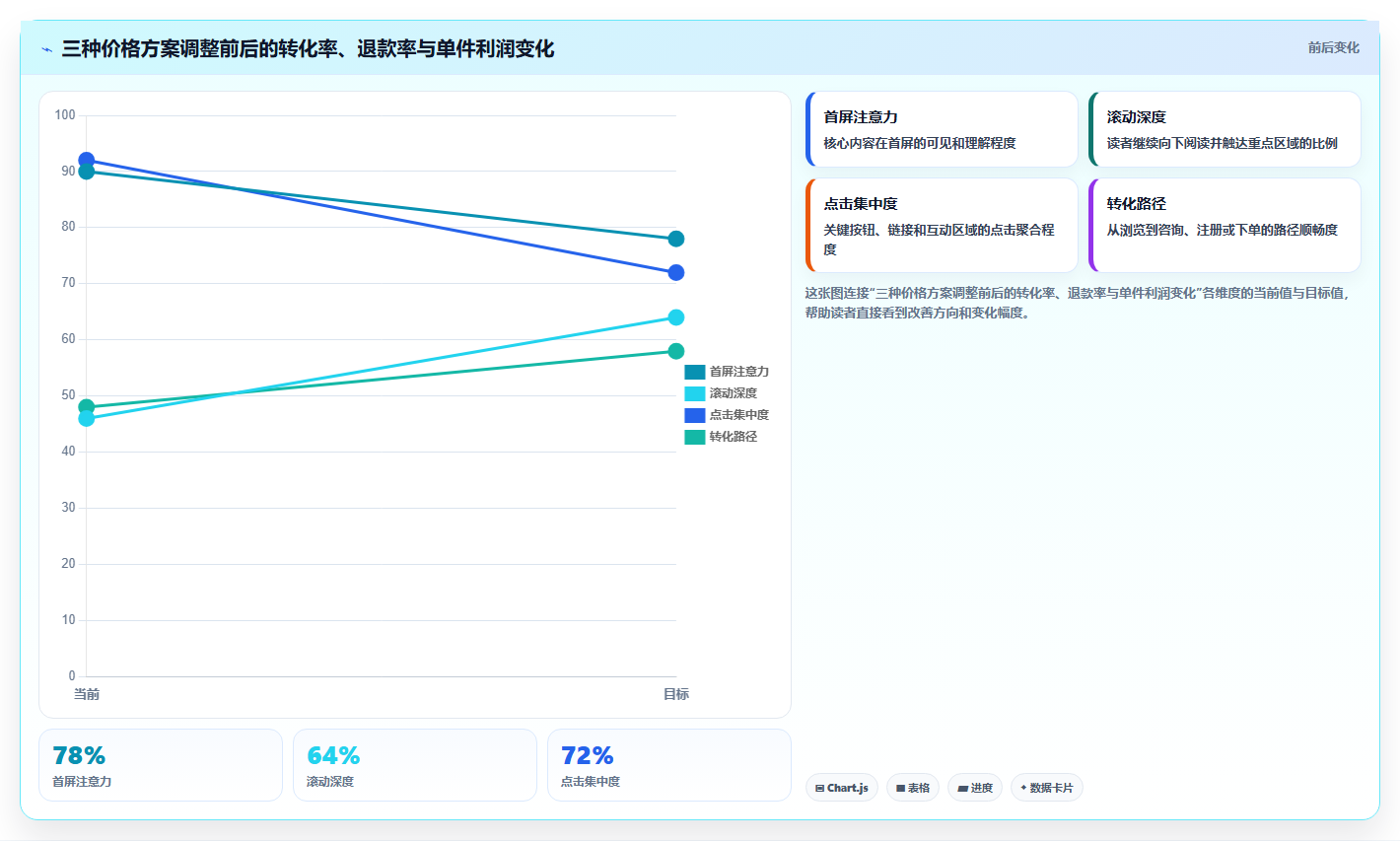The height and width of the screenshot is (841, 1400).
Task: Toggle 转化路径 legend color swatch
Action: [x=695, y=437]
